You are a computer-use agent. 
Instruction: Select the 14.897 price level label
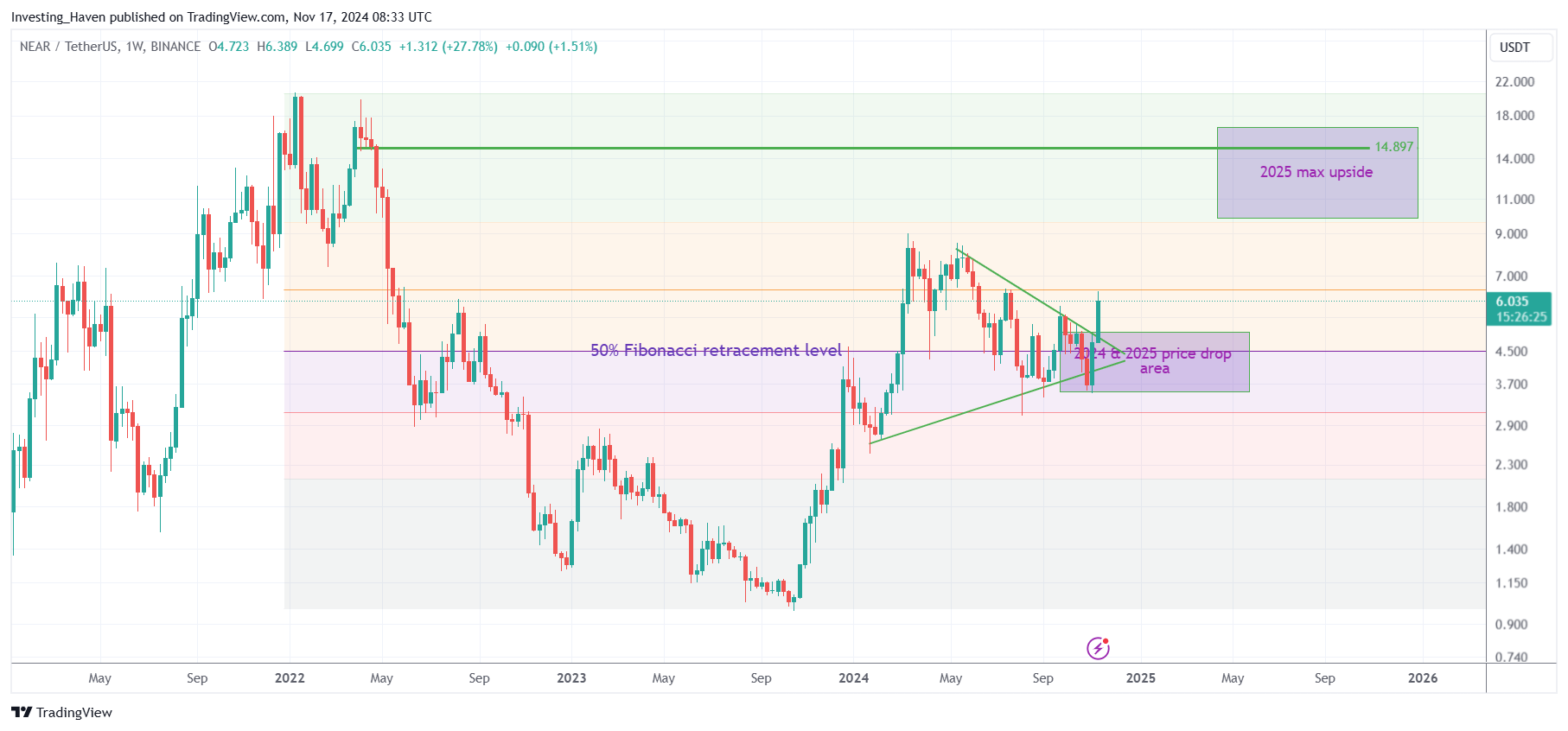(x=1394, y=147)
